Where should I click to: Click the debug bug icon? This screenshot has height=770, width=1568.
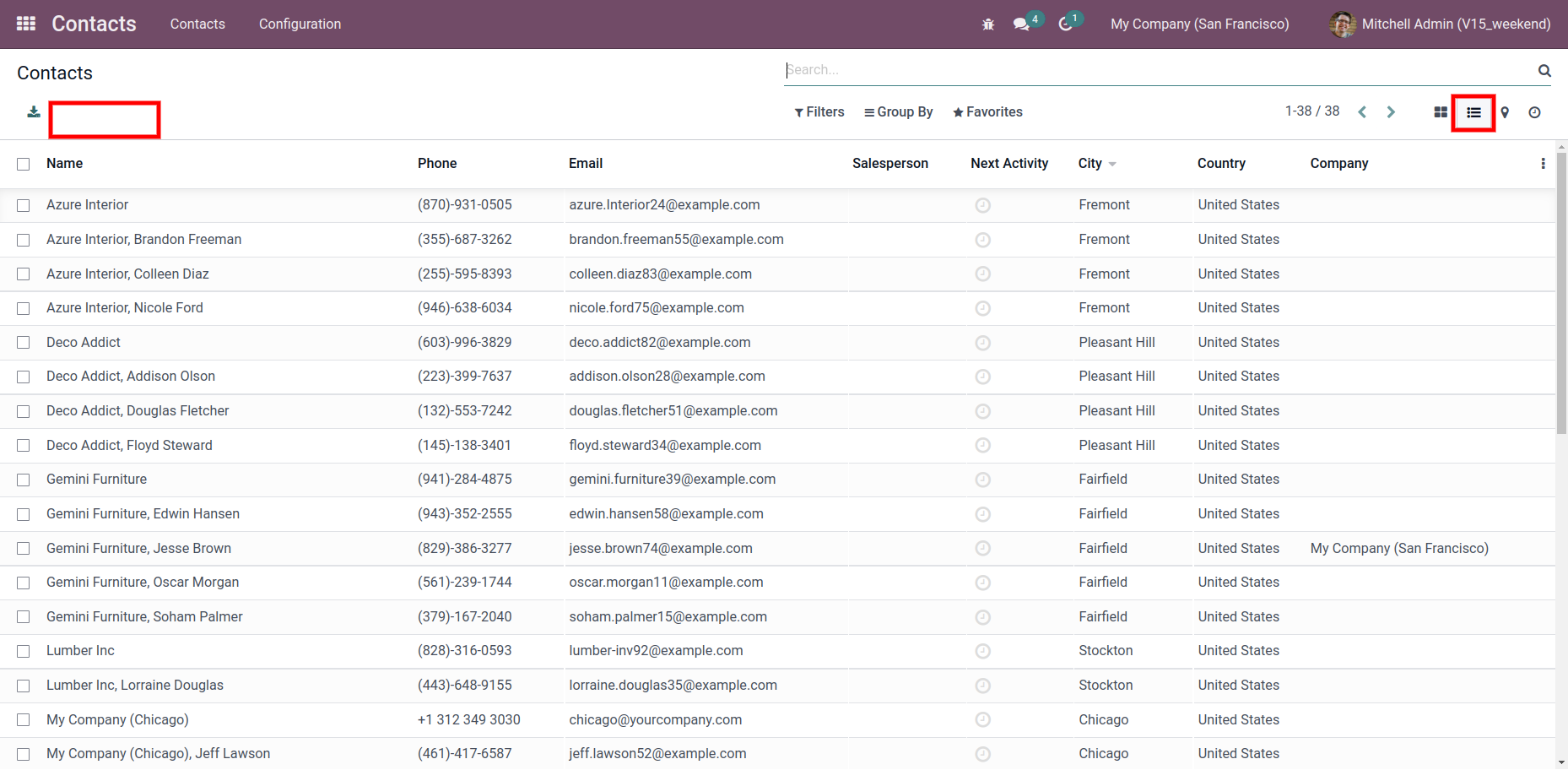coord(988,24)
